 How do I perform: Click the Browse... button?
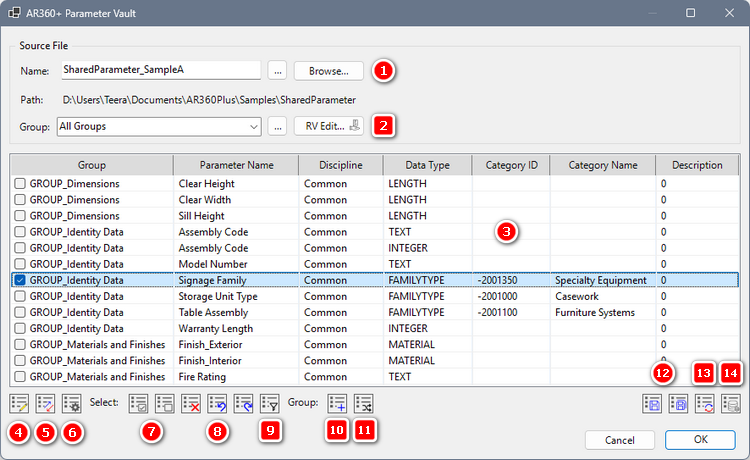[328, 71]
